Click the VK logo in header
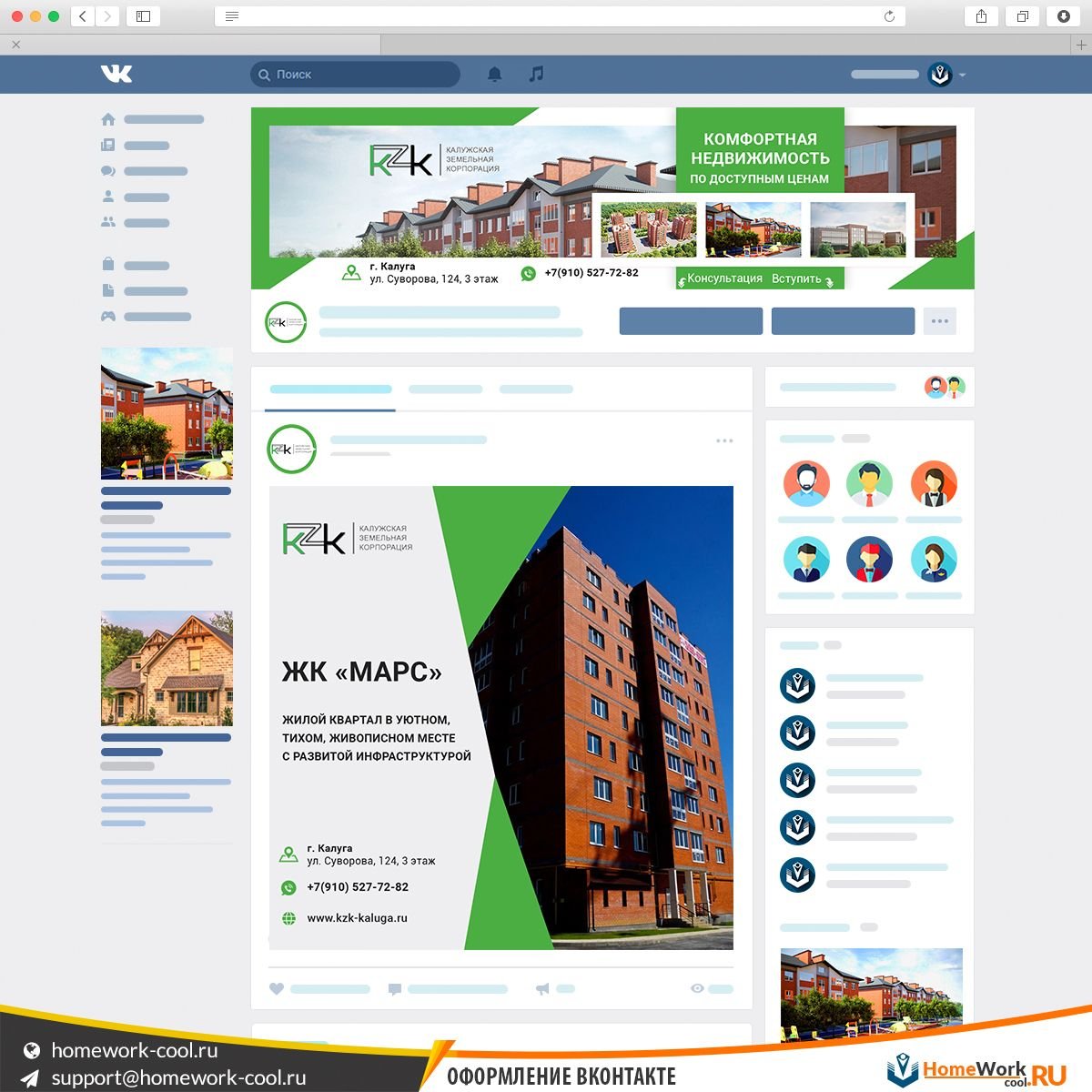Viewport: 1092px width, 1092px height. pos(116,75)
